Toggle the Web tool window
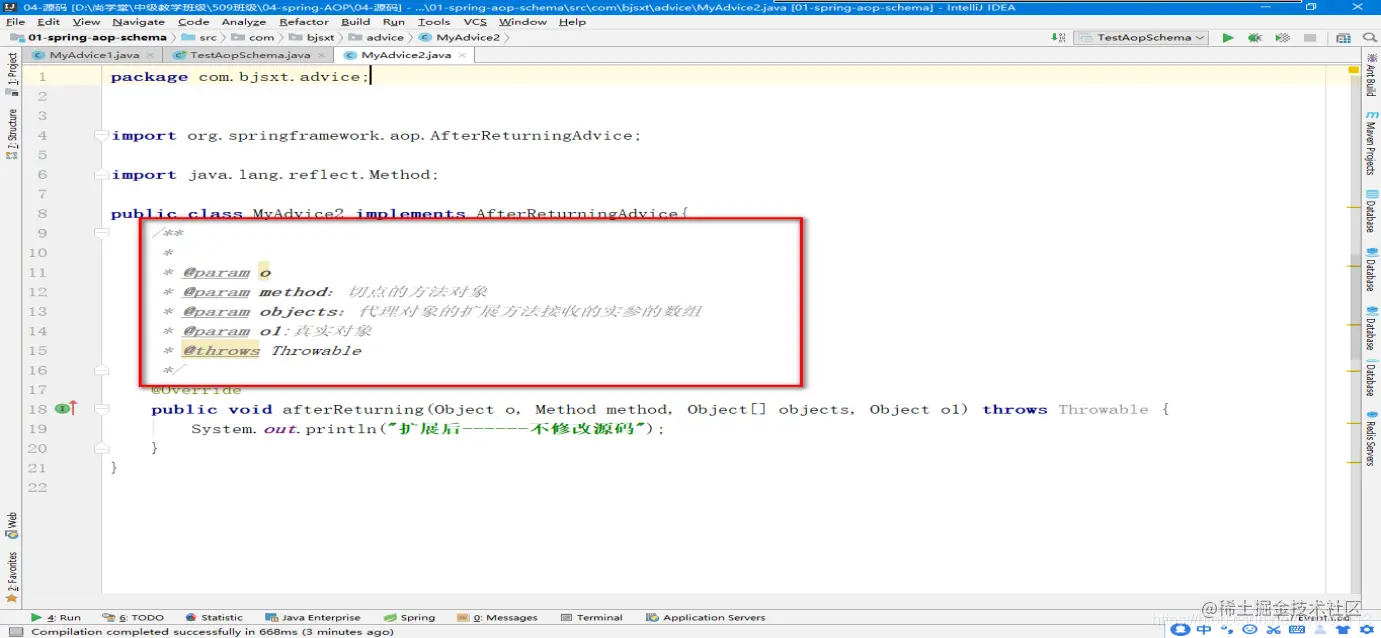Screen dimensions: 1381x638 [x=12, y=525]
